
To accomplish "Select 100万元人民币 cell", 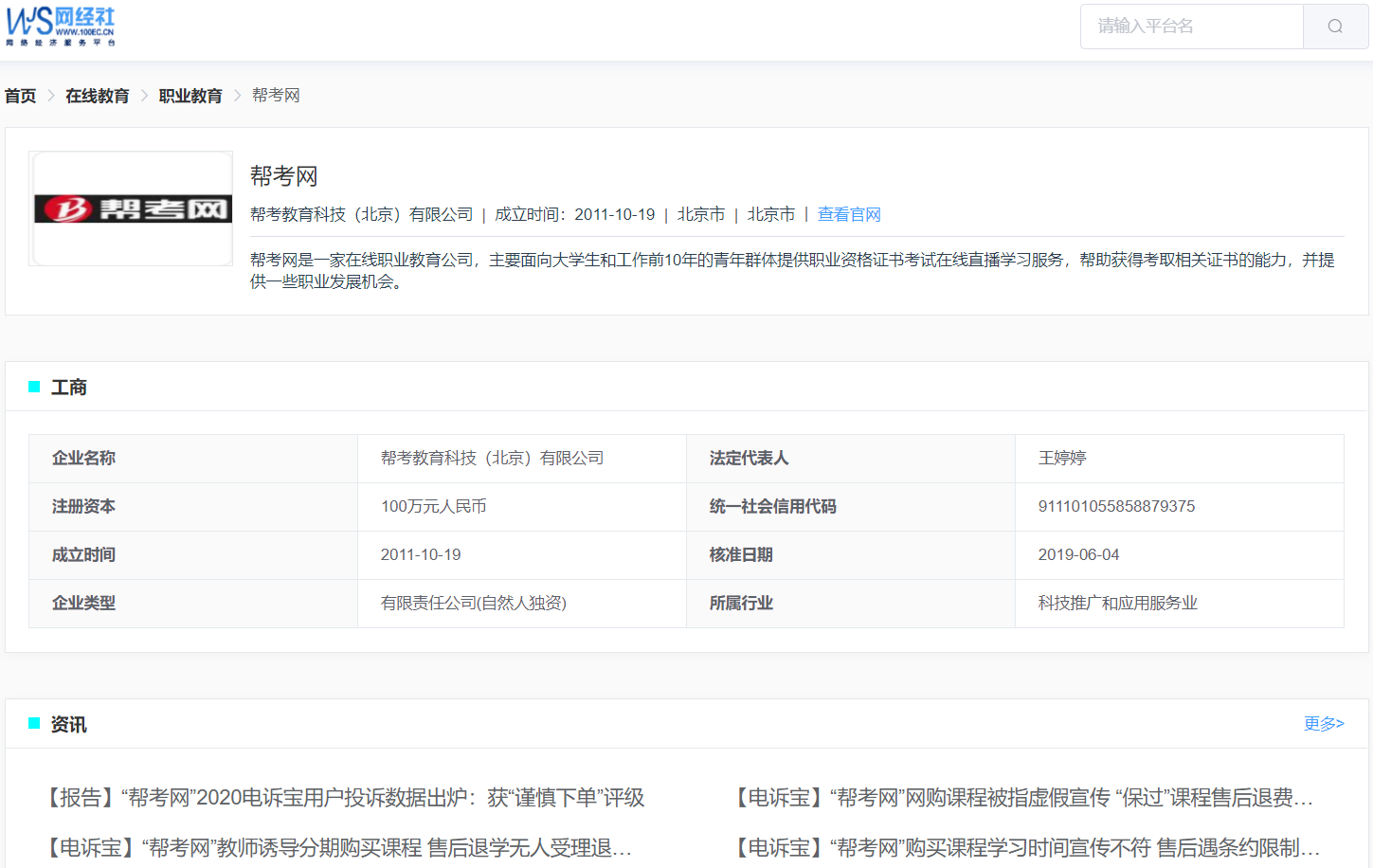I will click(522, 507).
